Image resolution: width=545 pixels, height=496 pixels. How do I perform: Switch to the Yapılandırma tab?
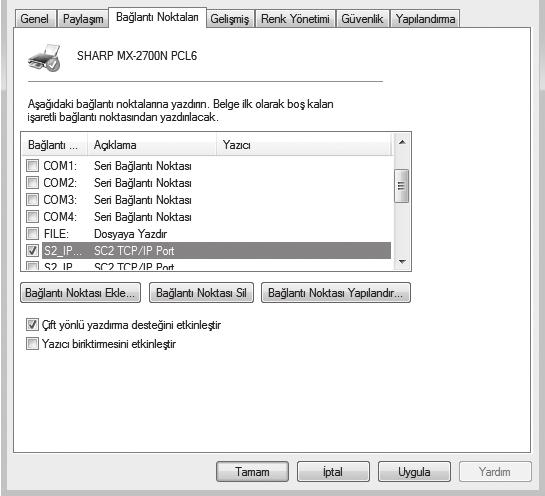(x=425, y=19)
